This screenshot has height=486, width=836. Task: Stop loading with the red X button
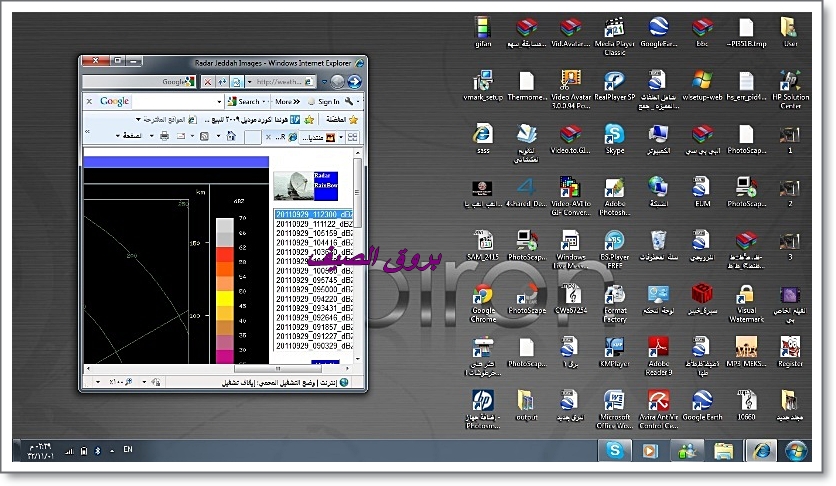click(x=207, y=82)
